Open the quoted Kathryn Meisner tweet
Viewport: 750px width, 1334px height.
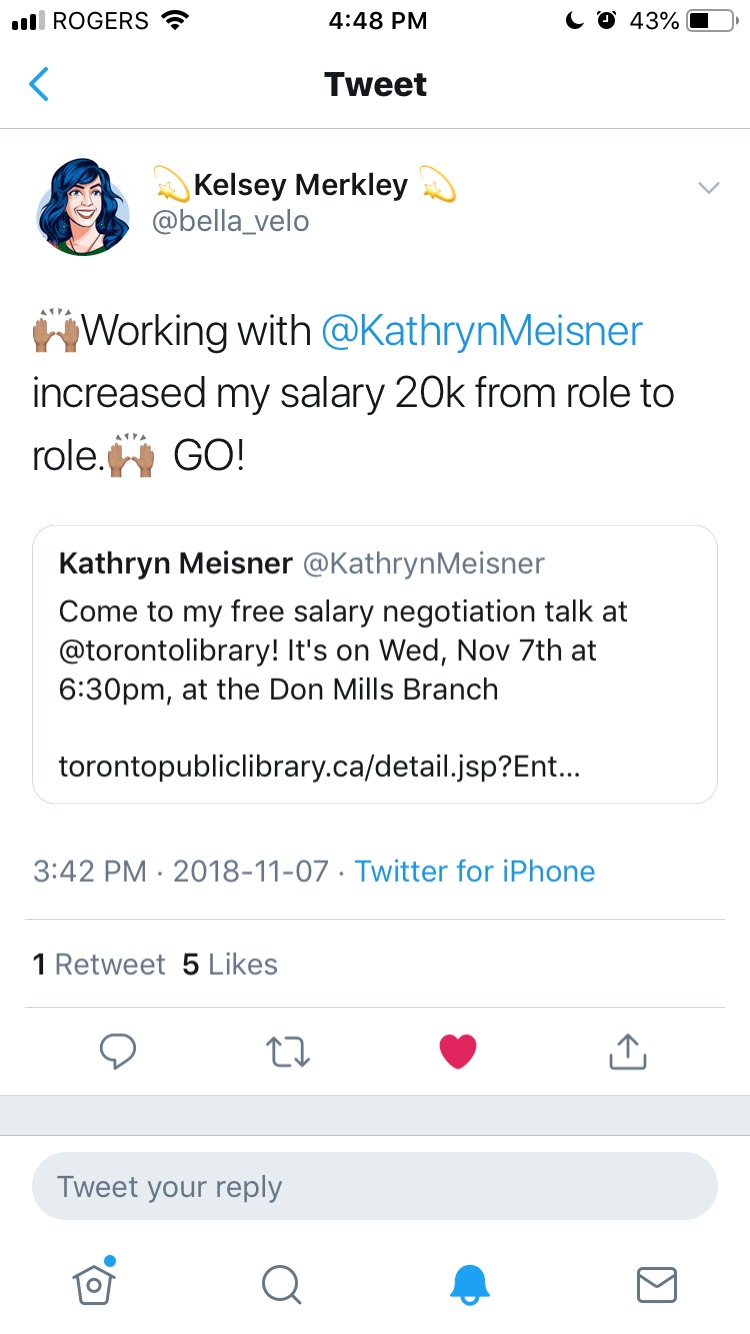tap(374, 664)
